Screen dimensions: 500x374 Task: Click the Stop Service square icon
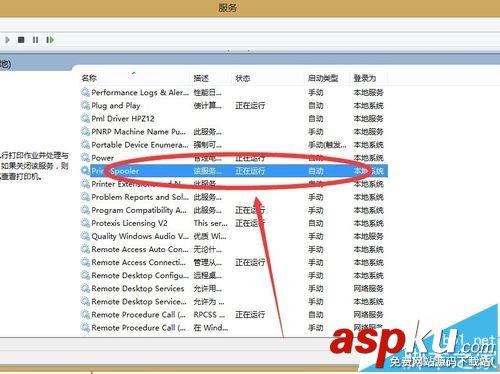click(x=21, y=40)
